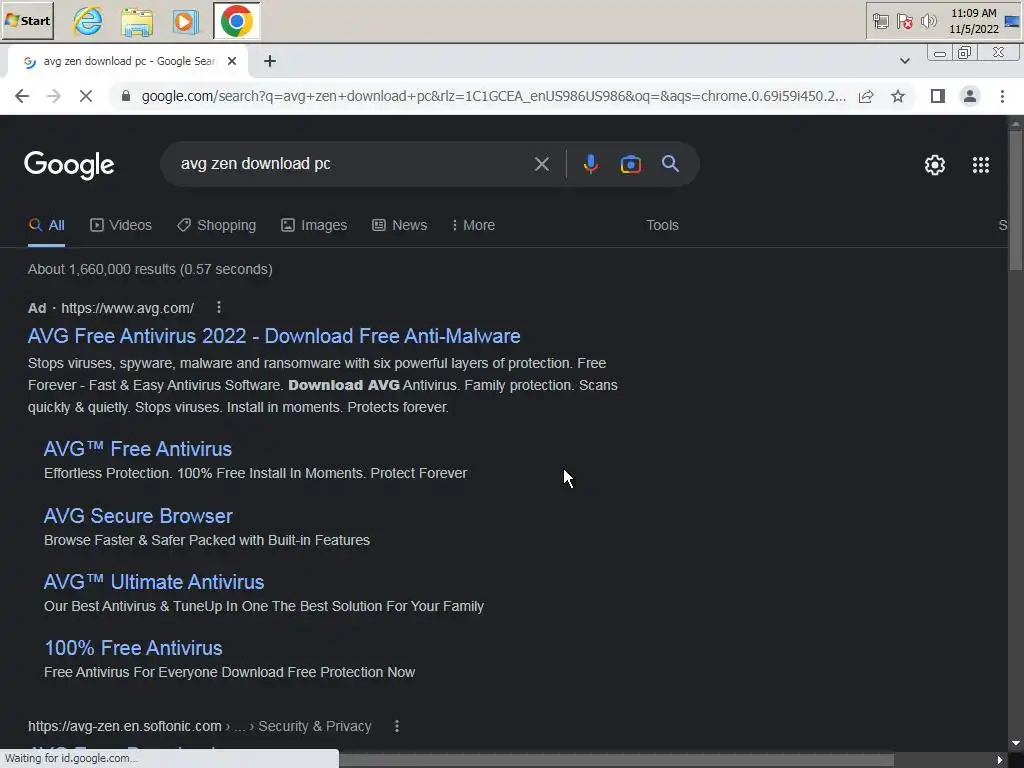The width and height of the screenshot is (1024, 768).
Task: Click the horizontal scrollbar thumb
Action: pyautogui.click(x=616, y=760)
